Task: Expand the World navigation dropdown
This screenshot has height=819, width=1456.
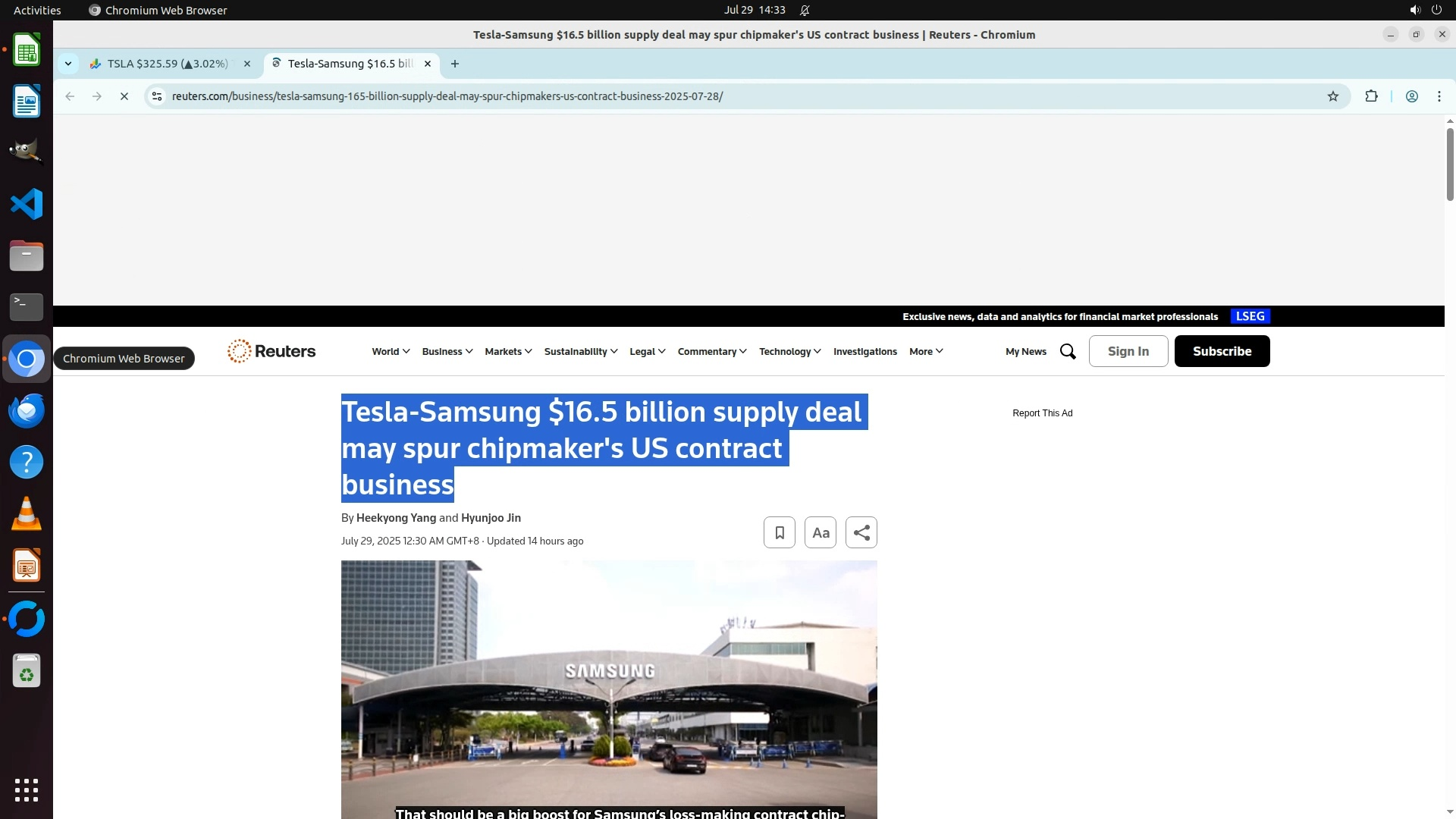Action: [391, 351]
